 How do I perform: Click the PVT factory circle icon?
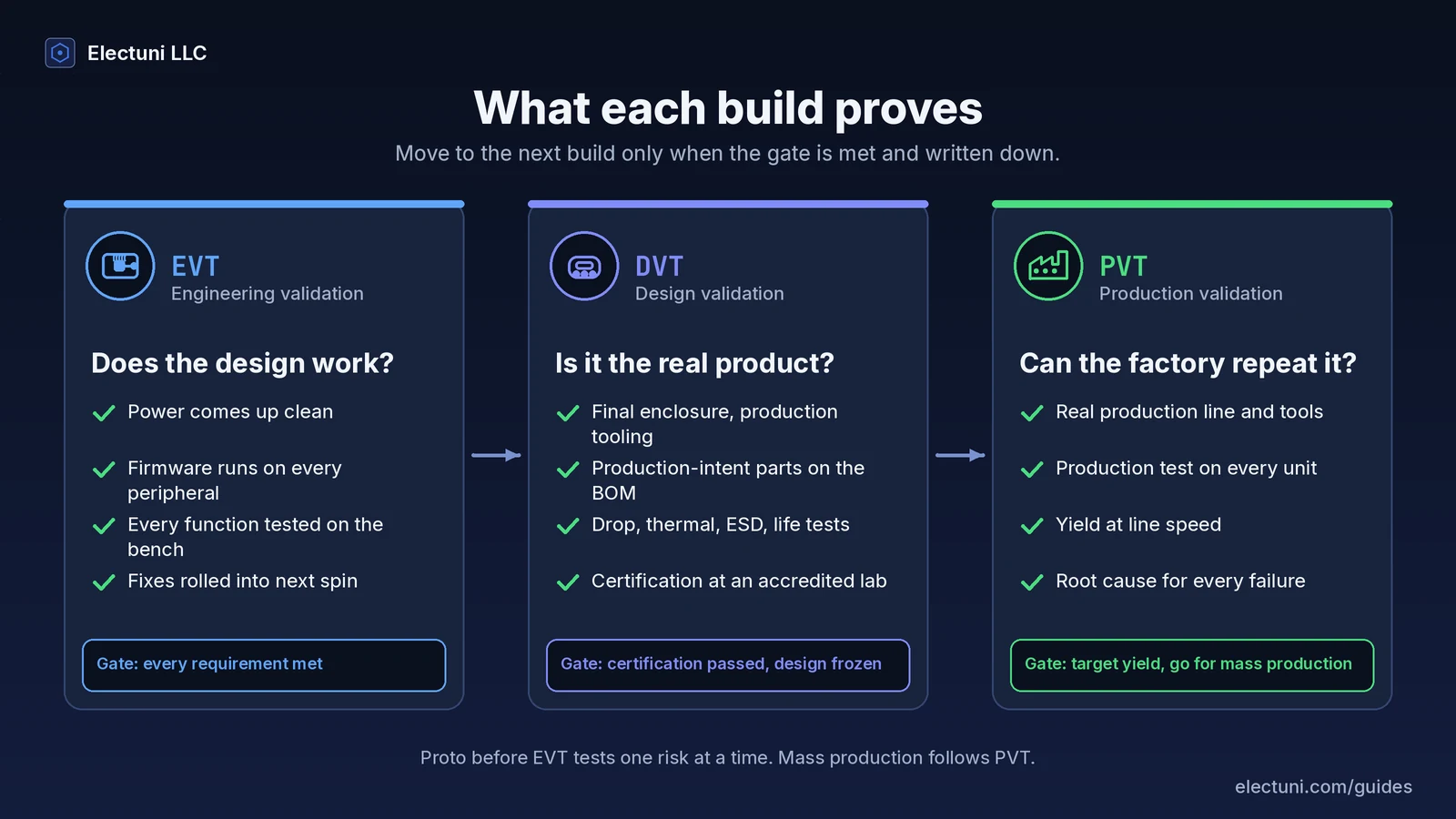(1048, 266)
